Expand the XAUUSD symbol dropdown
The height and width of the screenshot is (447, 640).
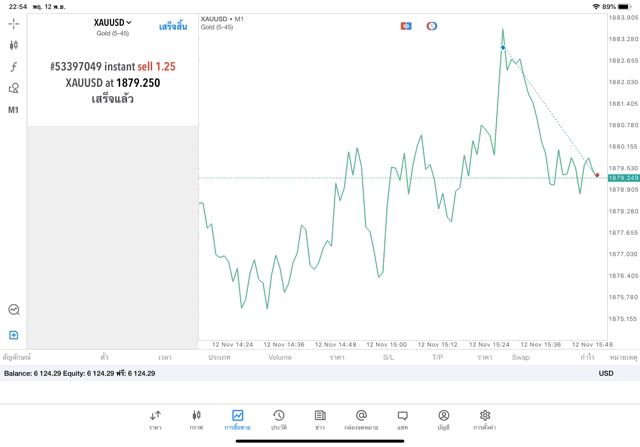[113, 22]
